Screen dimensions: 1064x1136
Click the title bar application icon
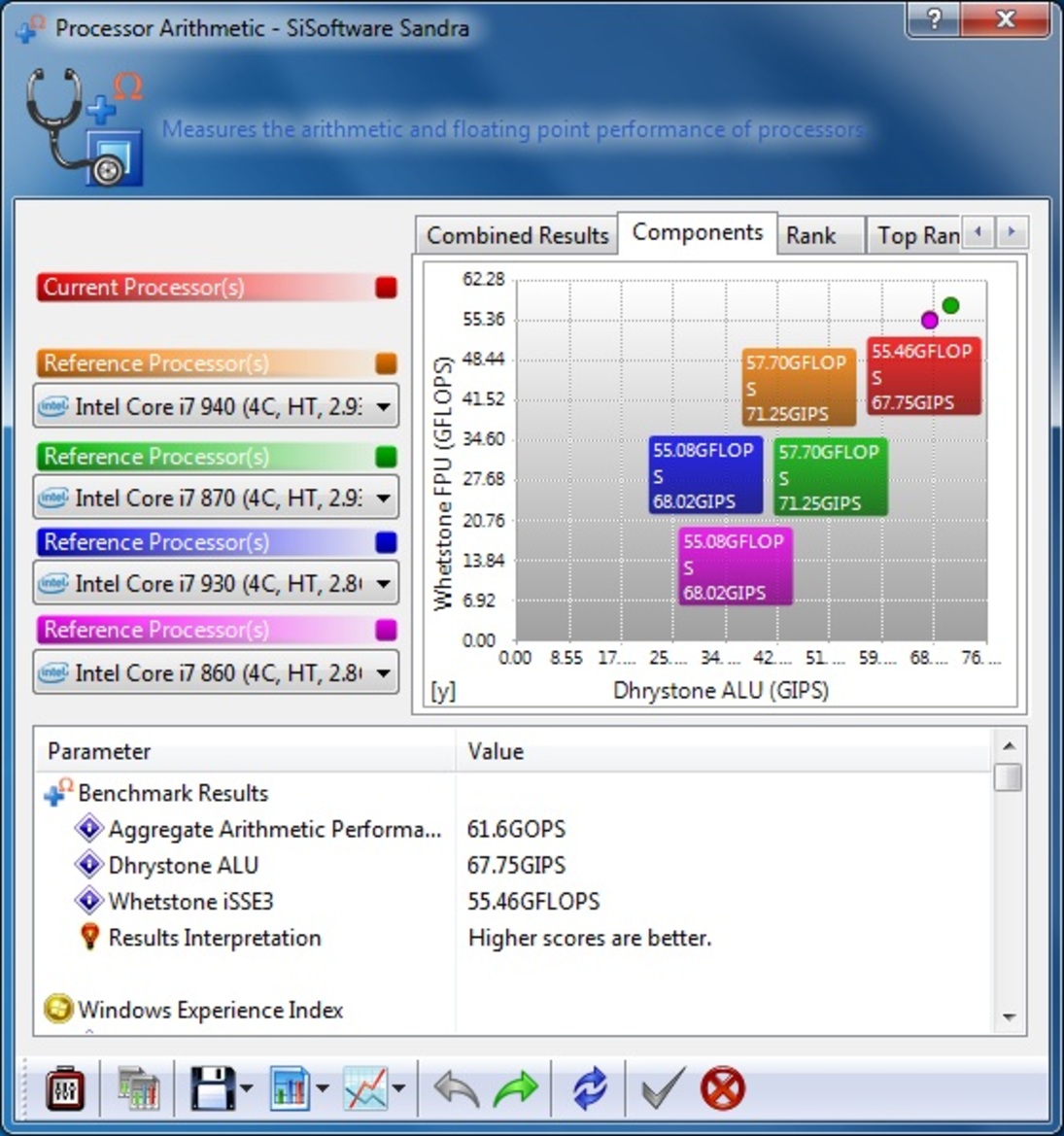coord(30,28)
